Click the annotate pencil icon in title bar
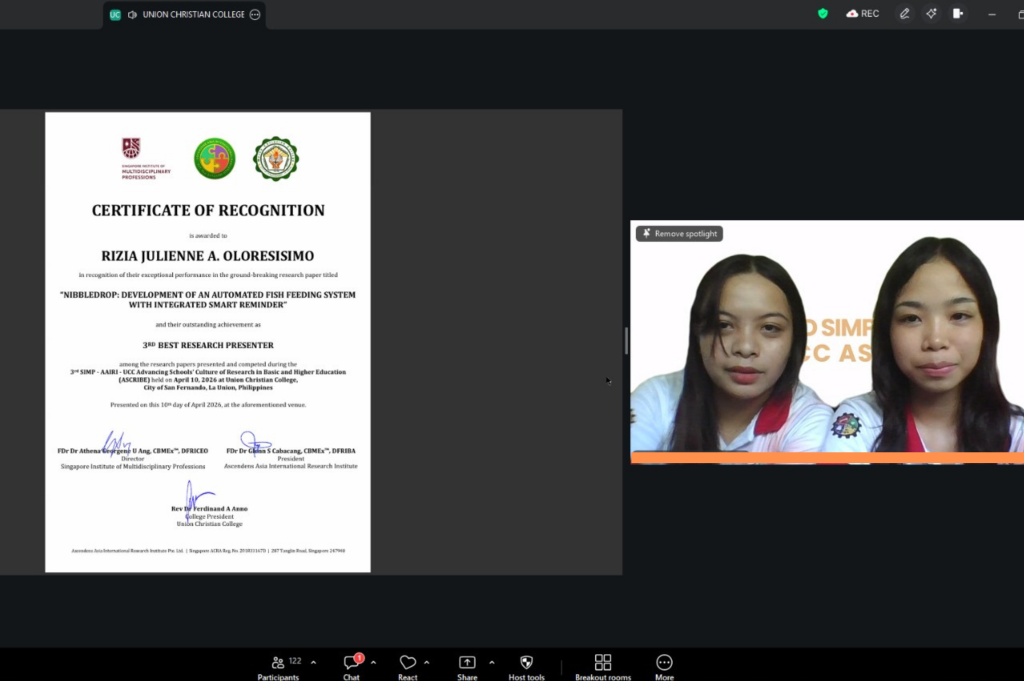This screenshot has height=681, width=1024. click(904, 14)
